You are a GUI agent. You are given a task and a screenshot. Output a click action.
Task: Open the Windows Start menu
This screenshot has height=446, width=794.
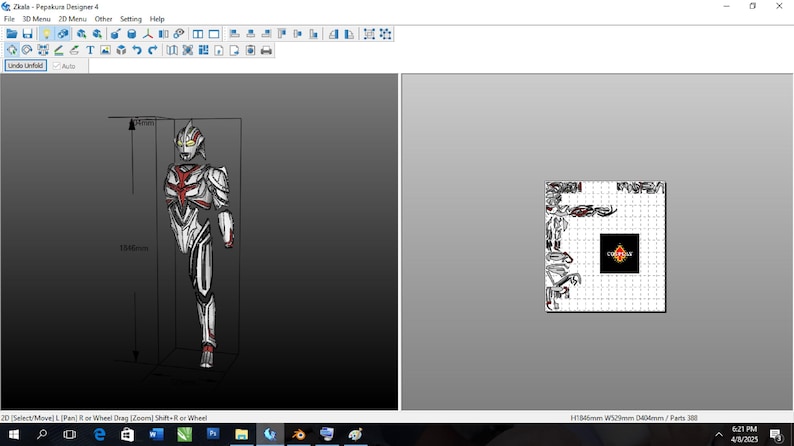tap(14, 434)
